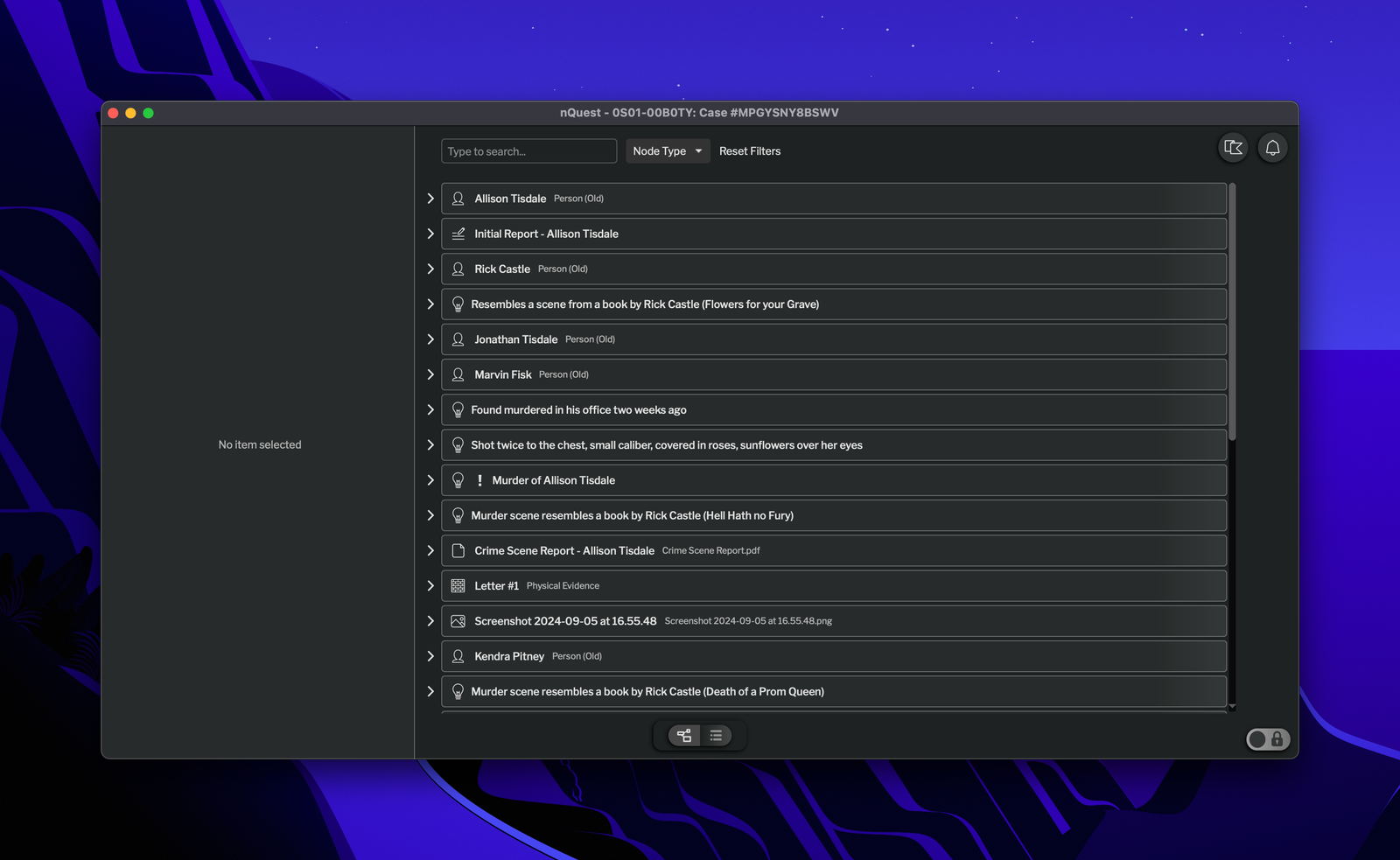Click the report pencil icon for Initial Report
This screenshot has height=860, width=1400.
point(458,234)
